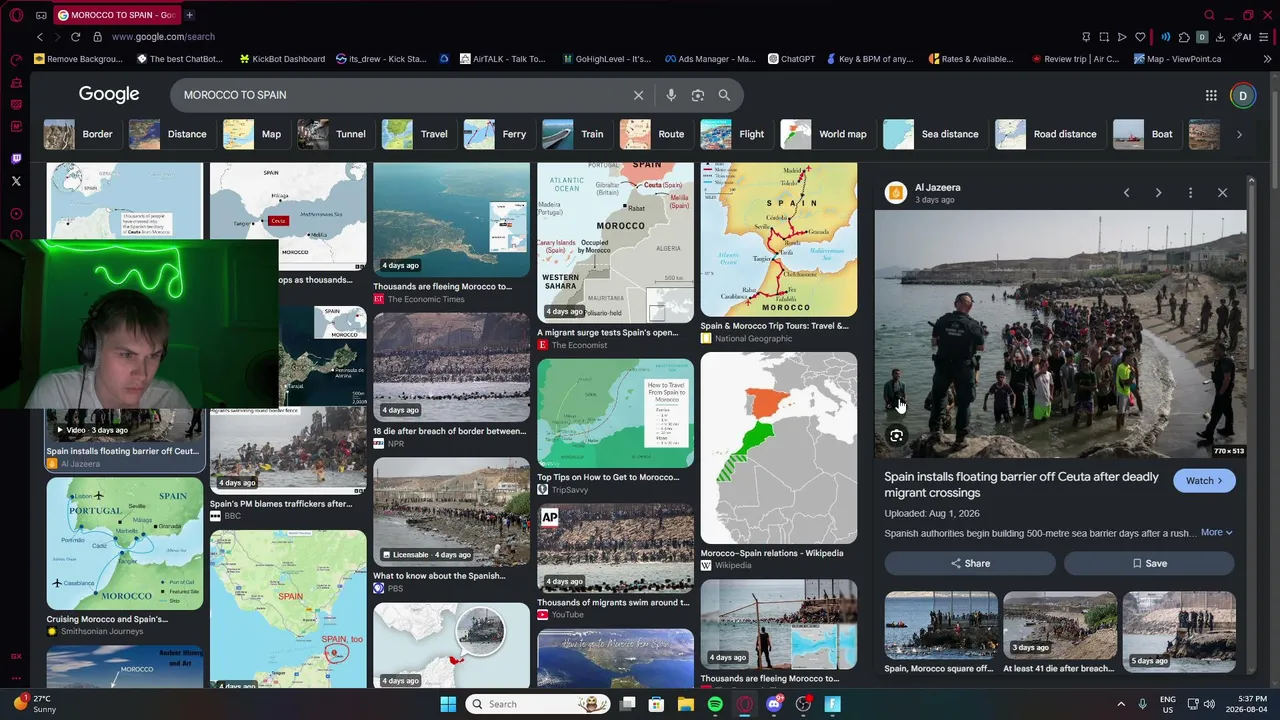Save the previewed image
1280x720 pixels.
[x=1149, y=563]
